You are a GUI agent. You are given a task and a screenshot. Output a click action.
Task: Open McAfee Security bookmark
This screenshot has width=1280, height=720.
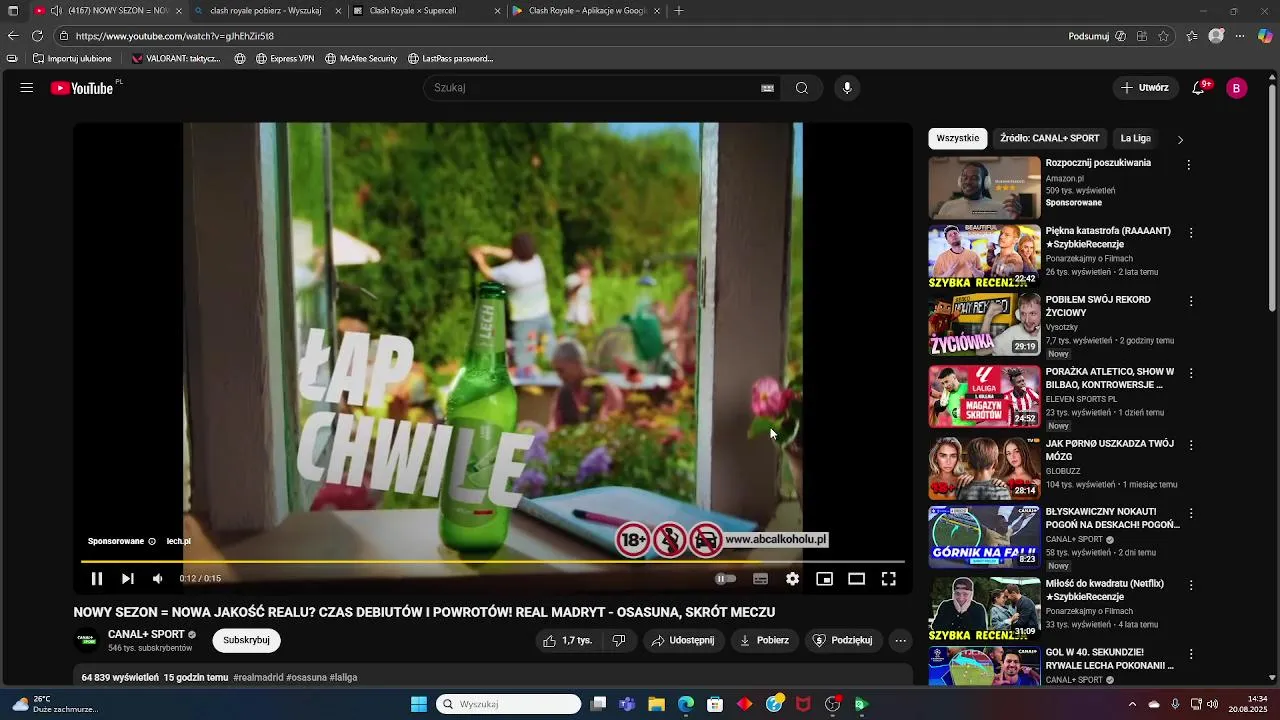pos(361,59)
